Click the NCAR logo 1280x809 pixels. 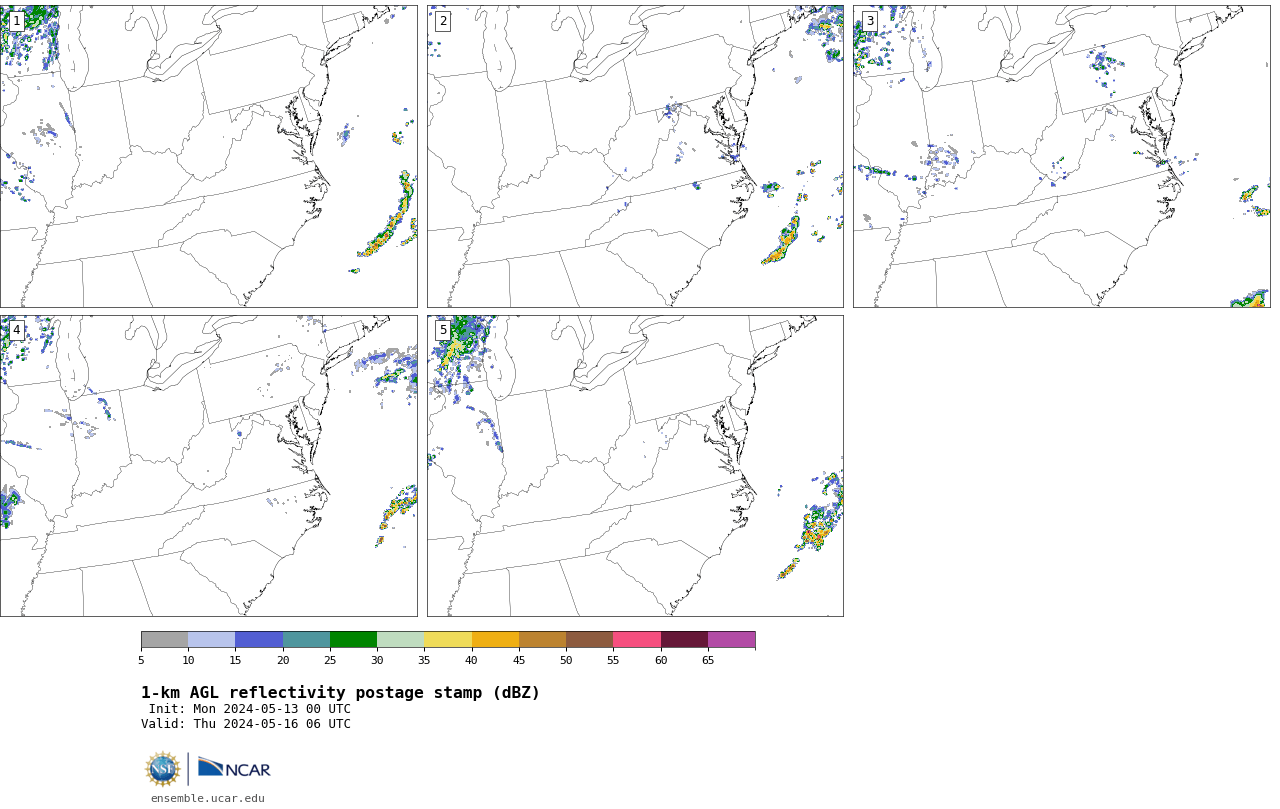pos(234,768)
